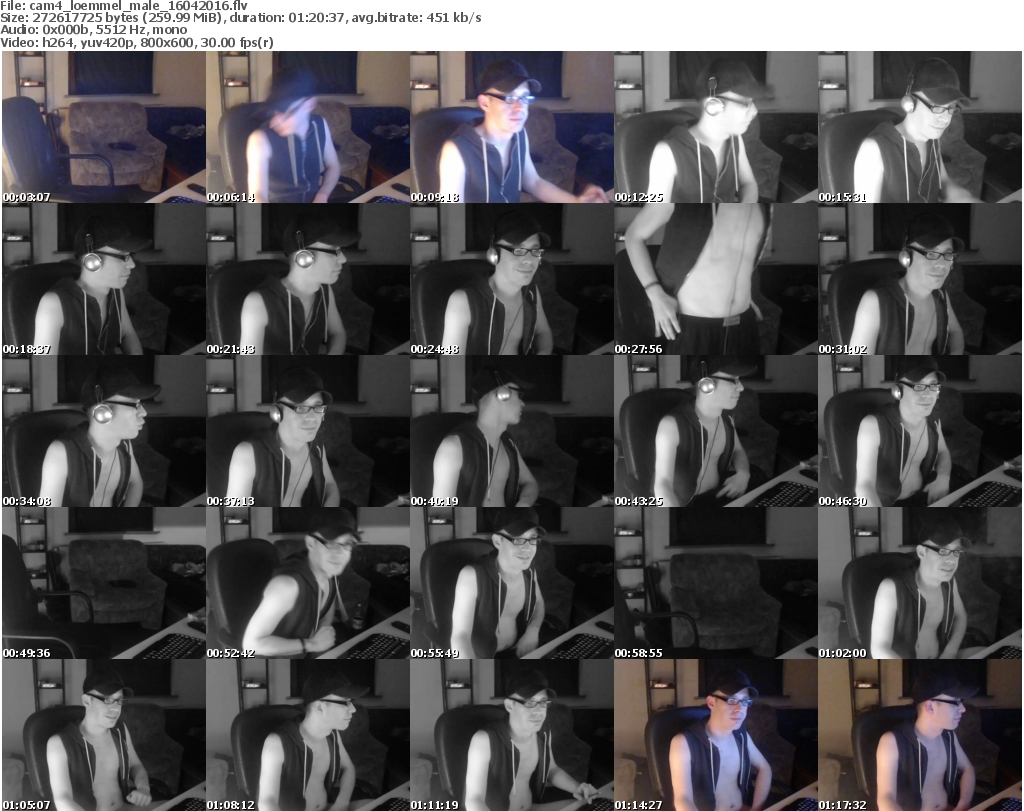The image size is (1024, 811).
Task: Select the thumbnail stamped 00:49:36
Action: point(104,583)
